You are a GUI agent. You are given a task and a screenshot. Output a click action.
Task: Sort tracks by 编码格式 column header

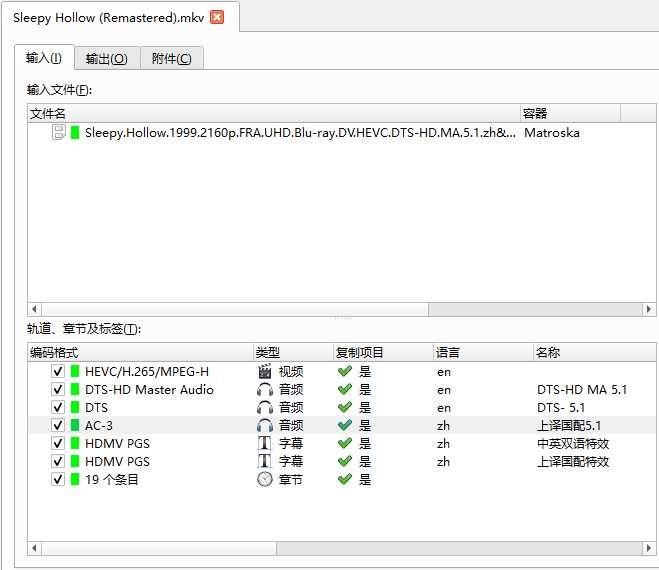pos(140,352)
